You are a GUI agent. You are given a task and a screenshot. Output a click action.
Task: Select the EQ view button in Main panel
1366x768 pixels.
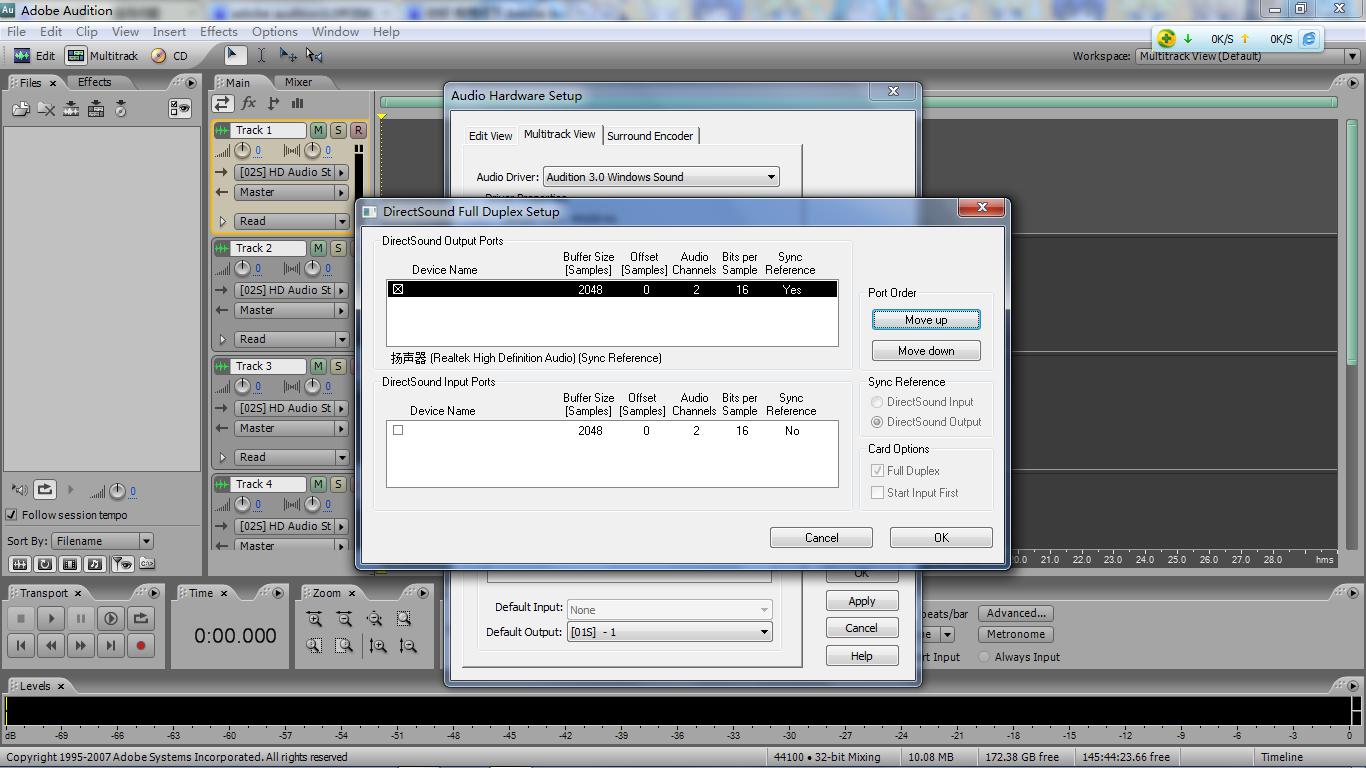click(x=297, y=103)
